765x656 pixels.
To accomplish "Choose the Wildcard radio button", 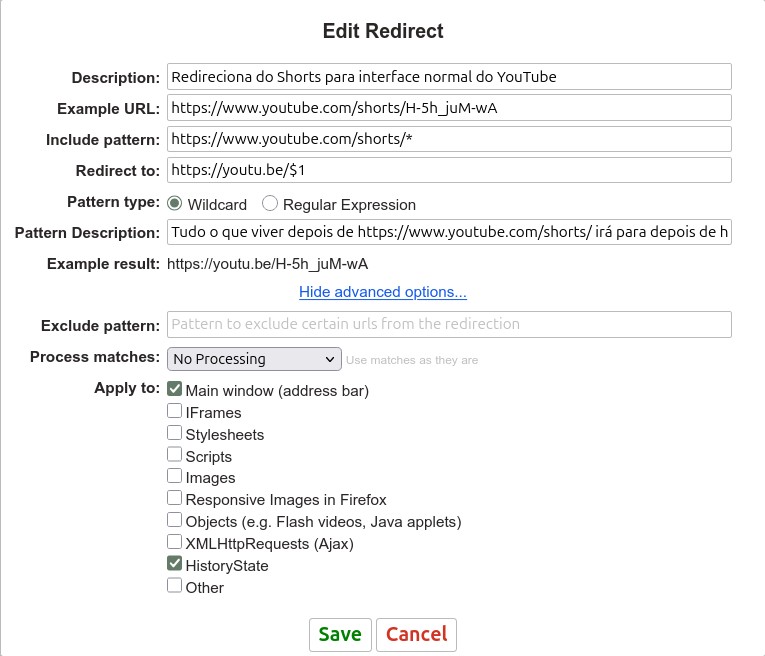I will [175, 204].
